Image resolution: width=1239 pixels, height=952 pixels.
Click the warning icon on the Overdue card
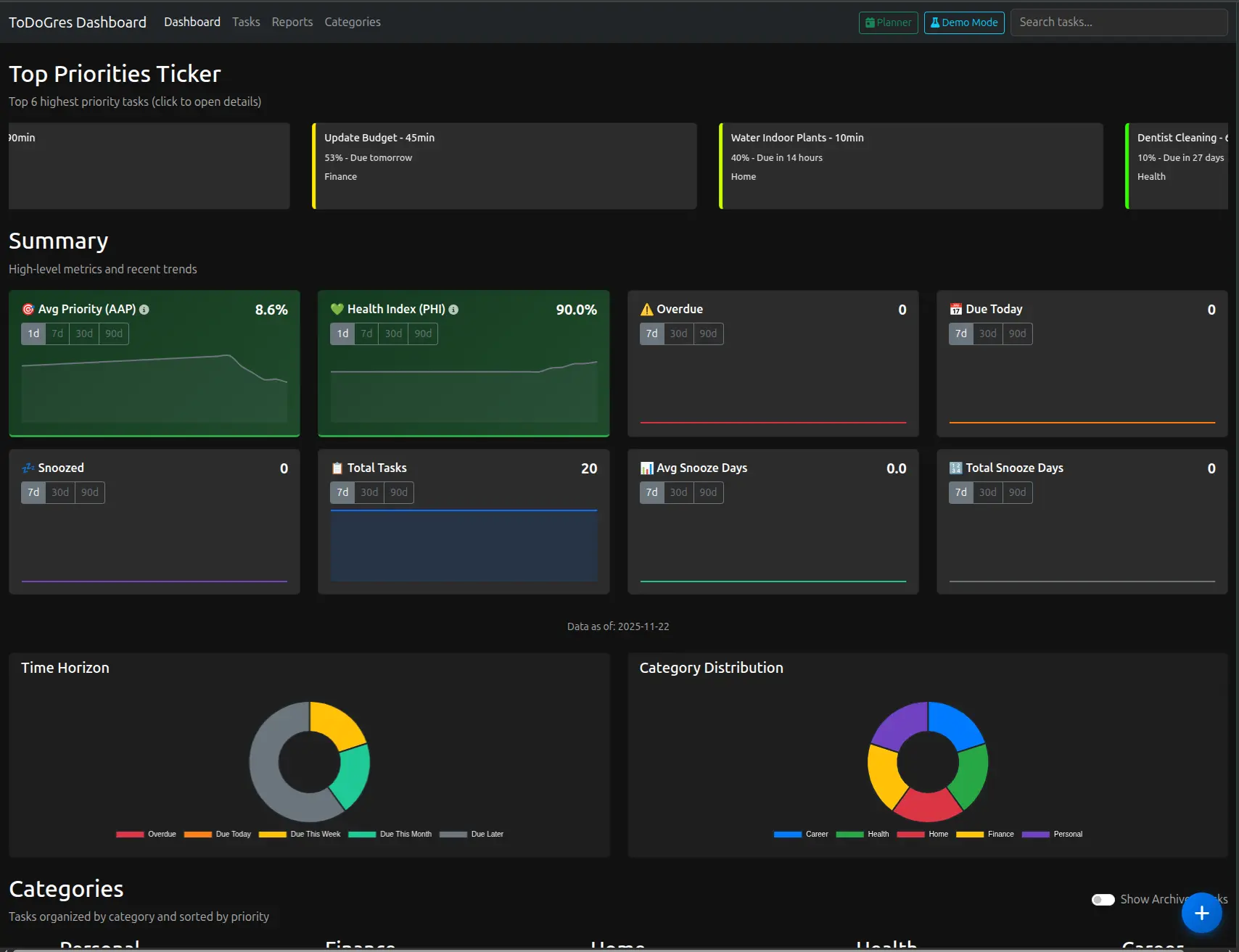pyautogui.click(x=646, y=308)
